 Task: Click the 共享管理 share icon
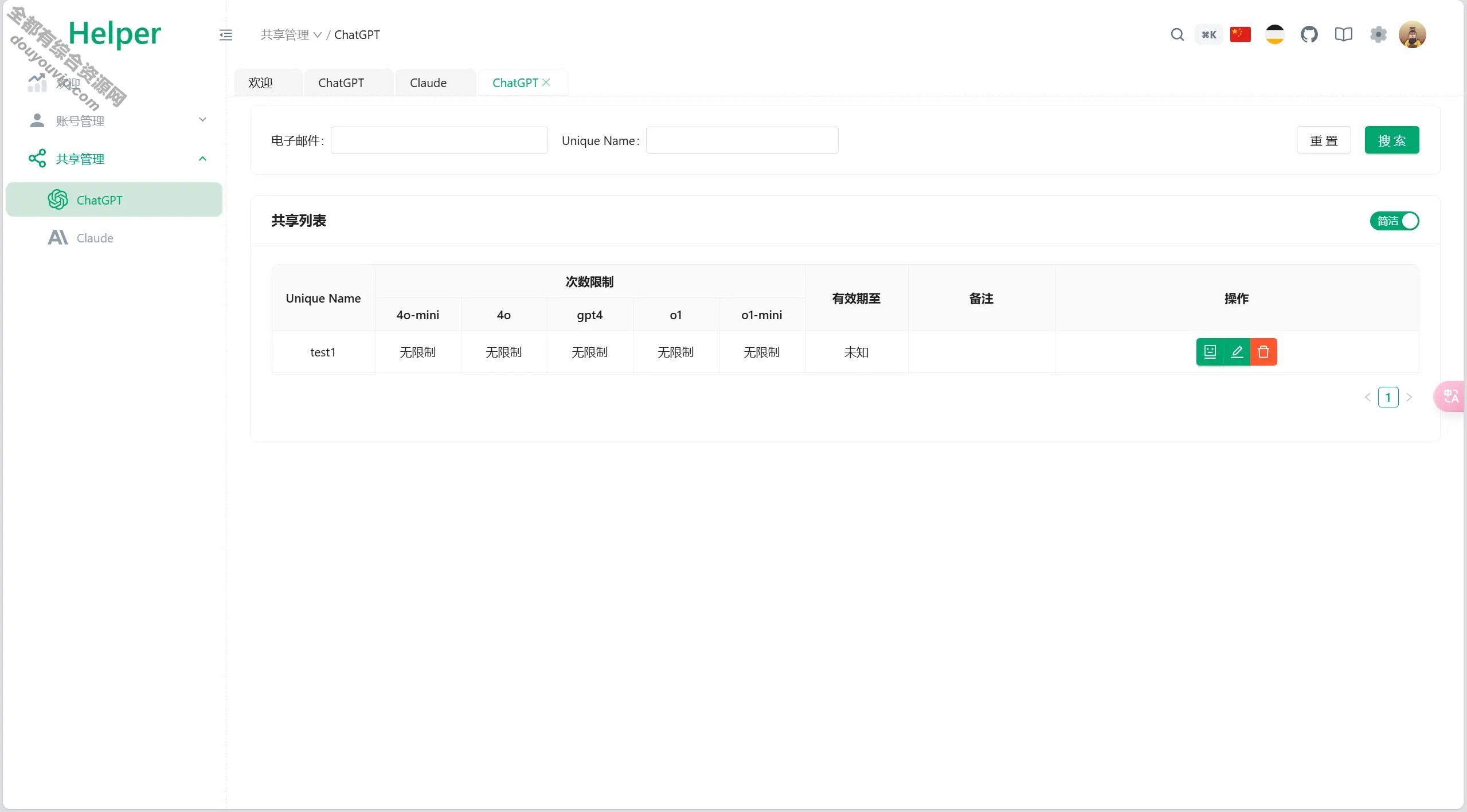[37, 158]
